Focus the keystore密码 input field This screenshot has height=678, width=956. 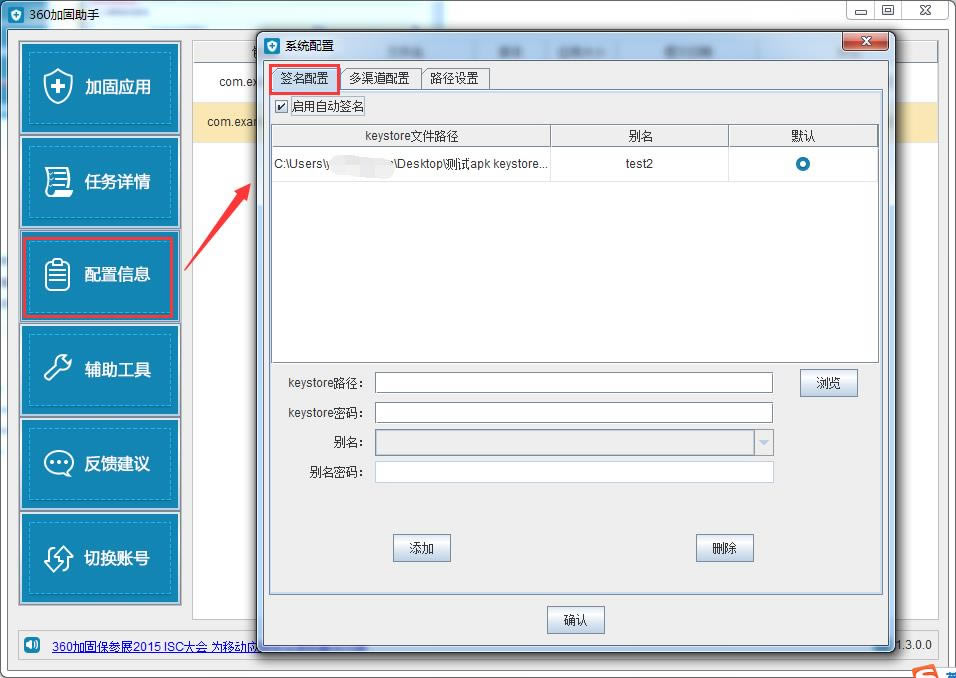574,413
